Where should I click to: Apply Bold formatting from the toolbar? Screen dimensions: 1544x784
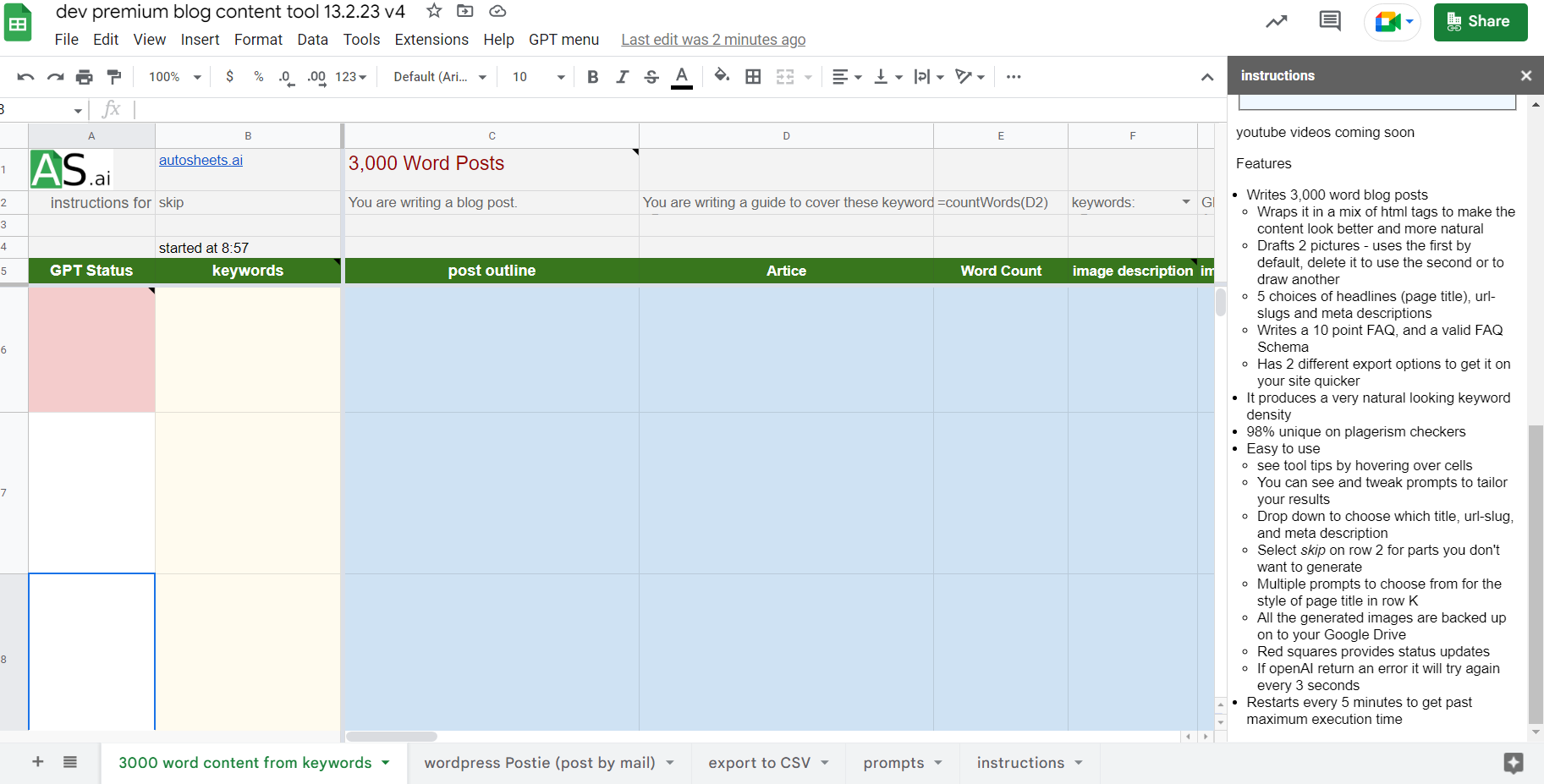pos(592,77)
